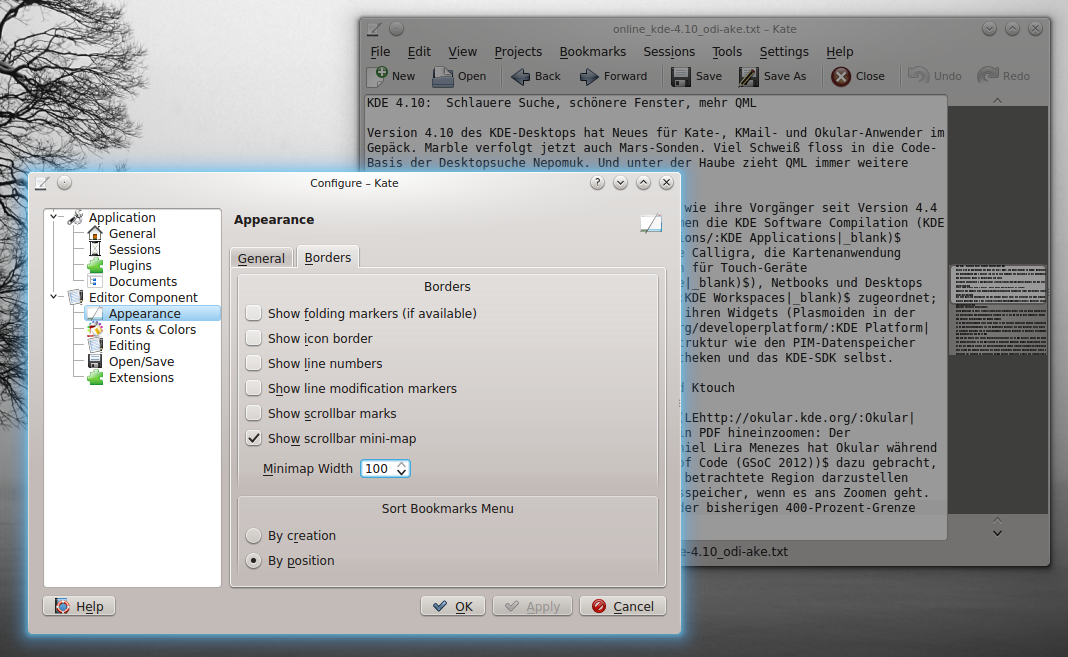The image size is (1068, 657).
Task: Click the Back arrow in toolbar
Action: (521, 76)
